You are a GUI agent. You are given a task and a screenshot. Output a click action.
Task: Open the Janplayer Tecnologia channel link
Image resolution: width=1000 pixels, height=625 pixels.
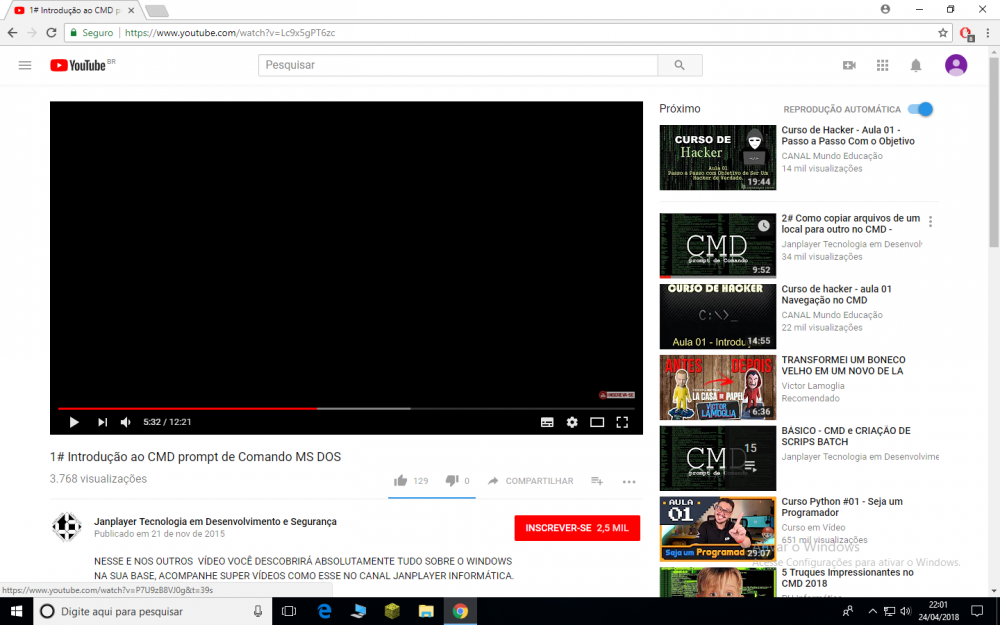pos(215,521)
